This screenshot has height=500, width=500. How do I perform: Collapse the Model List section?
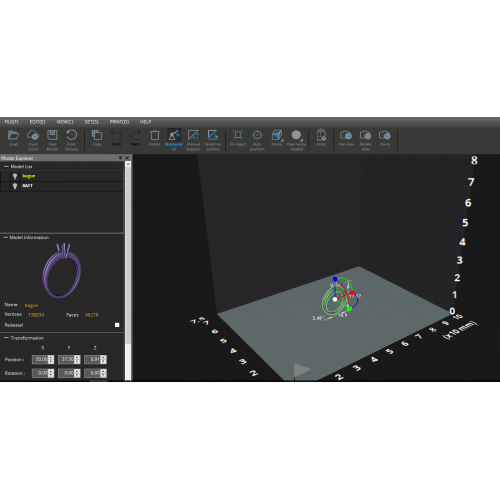click(x=6, y=166)
